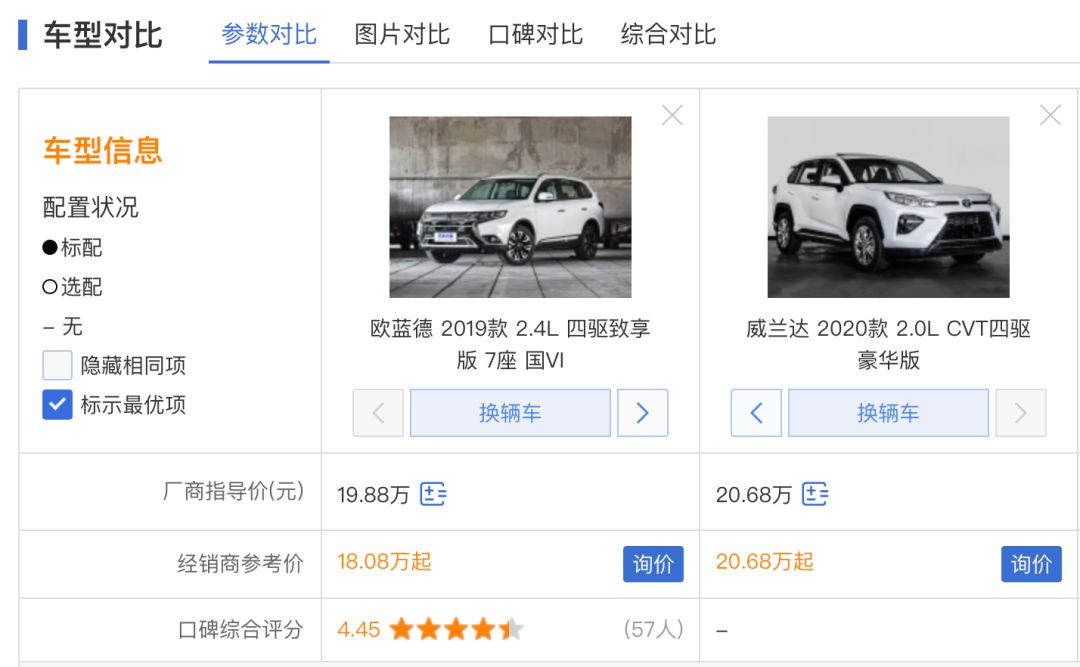Click the 20.68万 manufacturer guide price
Image resolution: width=1080 pixels, height=667 pixels.
[754, 495]
